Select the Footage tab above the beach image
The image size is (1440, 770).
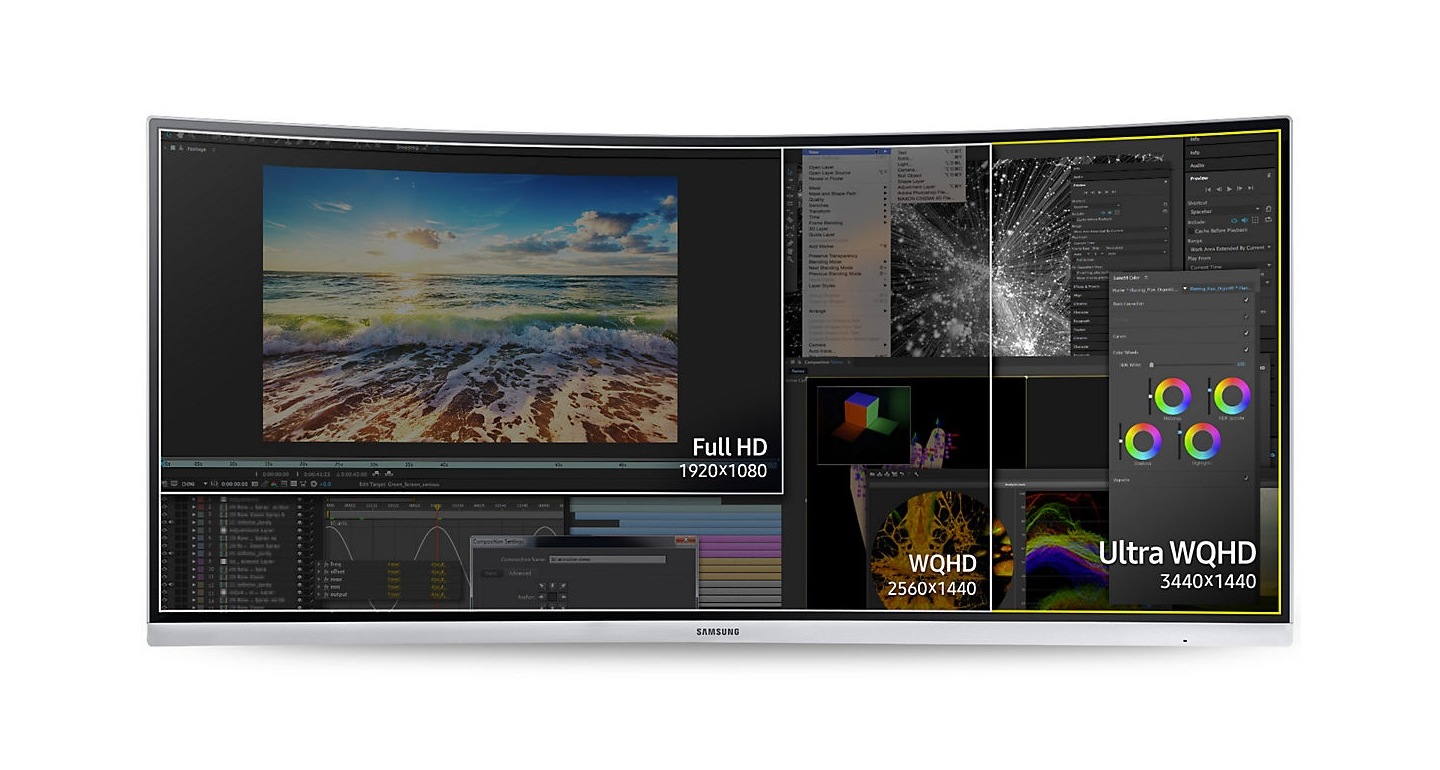197,149
